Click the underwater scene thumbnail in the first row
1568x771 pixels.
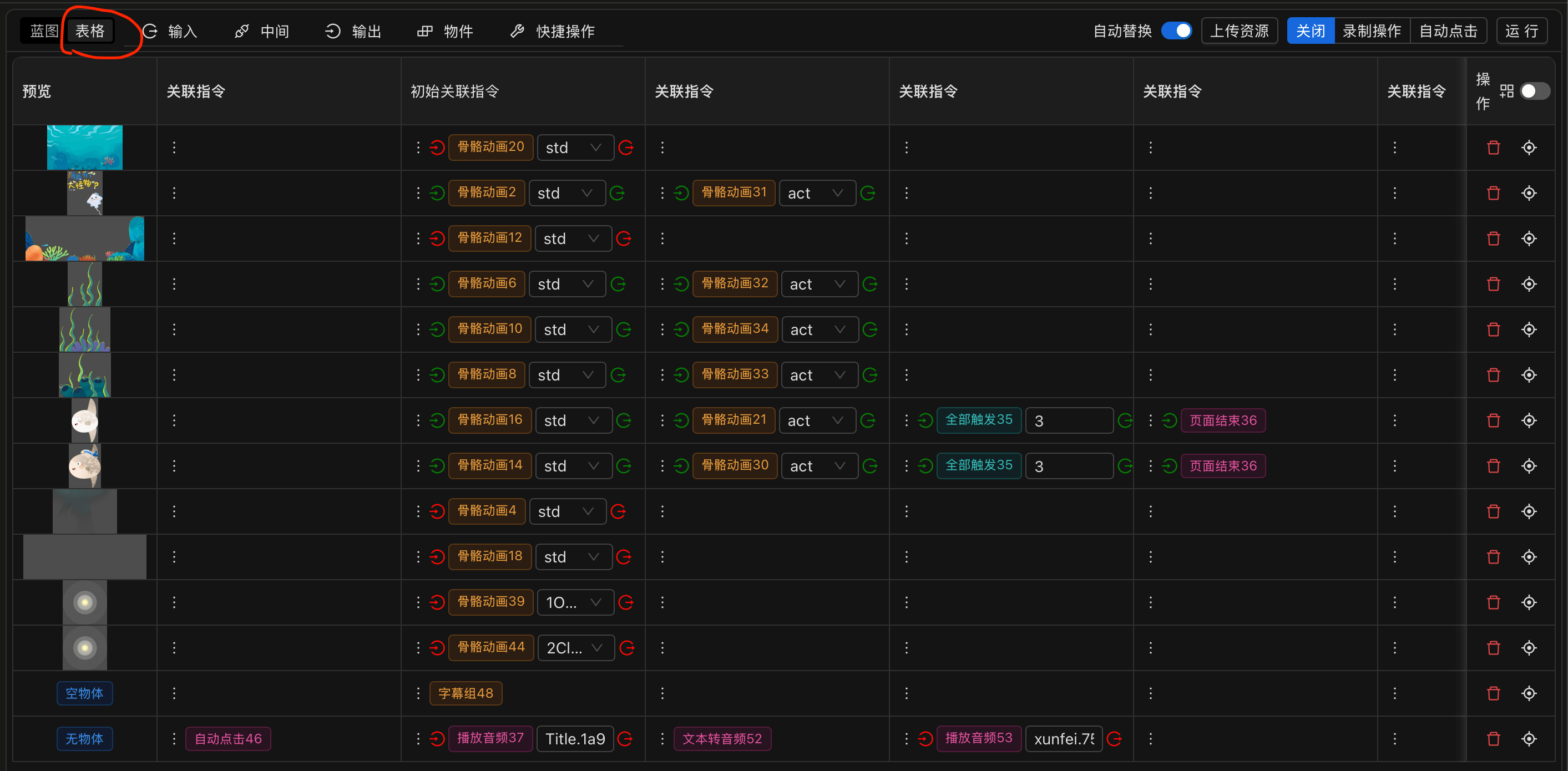[84, 146]
